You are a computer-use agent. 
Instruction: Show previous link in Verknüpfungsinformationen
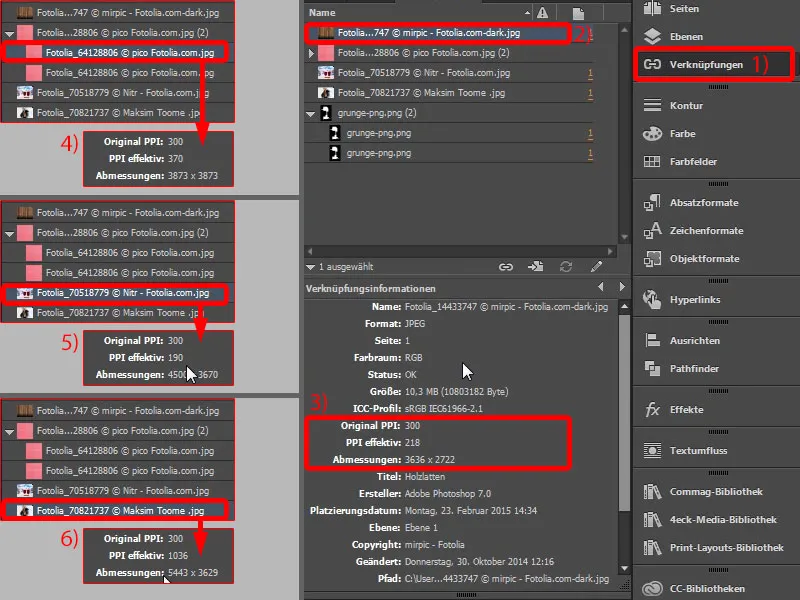601,287
